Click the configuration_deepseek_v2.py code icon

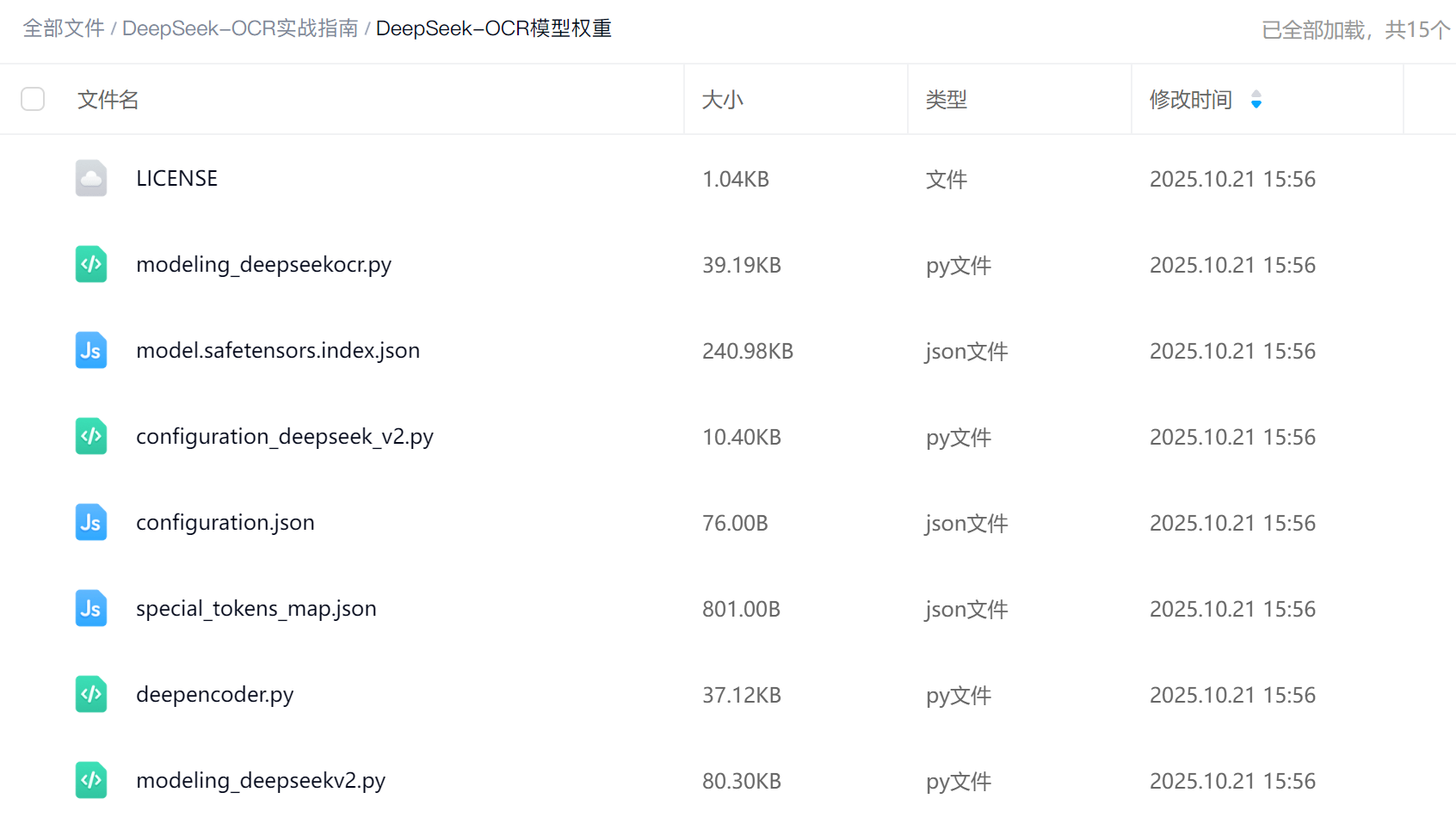pos(91,436)
